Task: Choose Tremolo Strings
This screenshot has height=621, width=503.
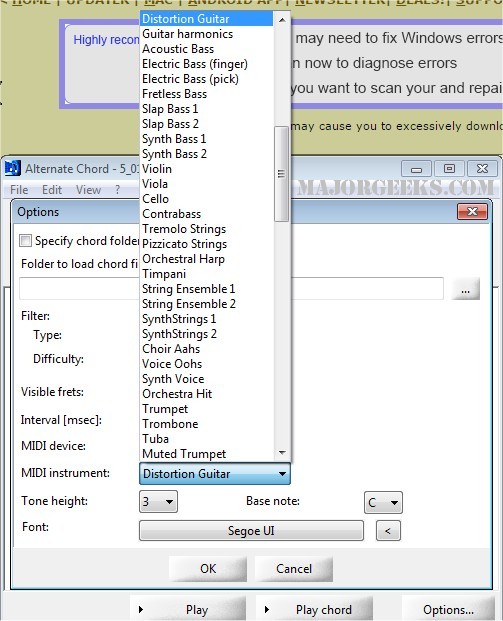Action: click(207, 229)
